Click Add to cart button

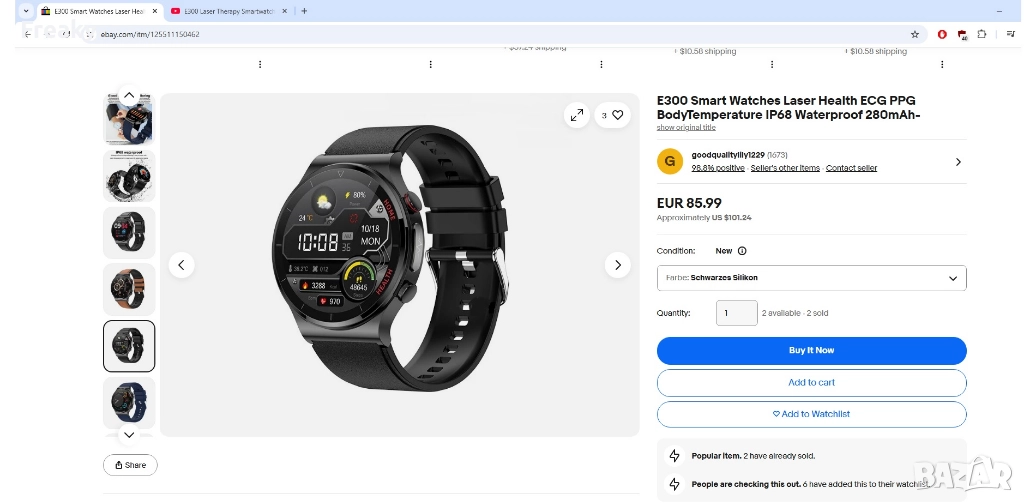point(811,383)
